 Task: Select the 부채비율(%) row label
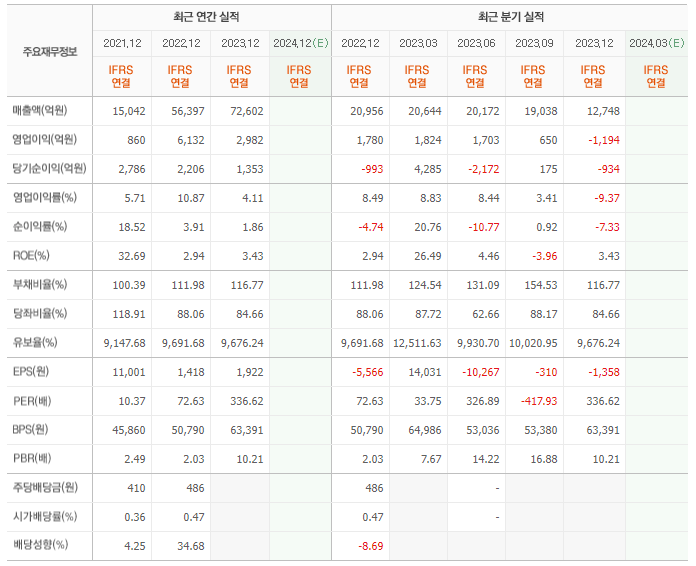pyautogui.click(x=40, y=284)
